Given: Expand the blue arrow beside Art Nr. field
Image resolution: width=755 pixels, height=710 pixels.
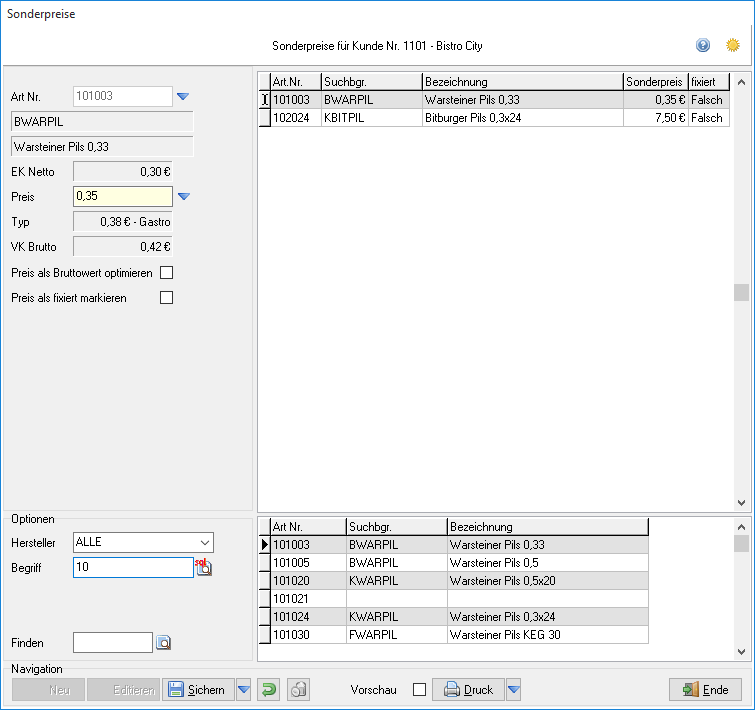Looking at the screenshot, I should click(183, 96).
